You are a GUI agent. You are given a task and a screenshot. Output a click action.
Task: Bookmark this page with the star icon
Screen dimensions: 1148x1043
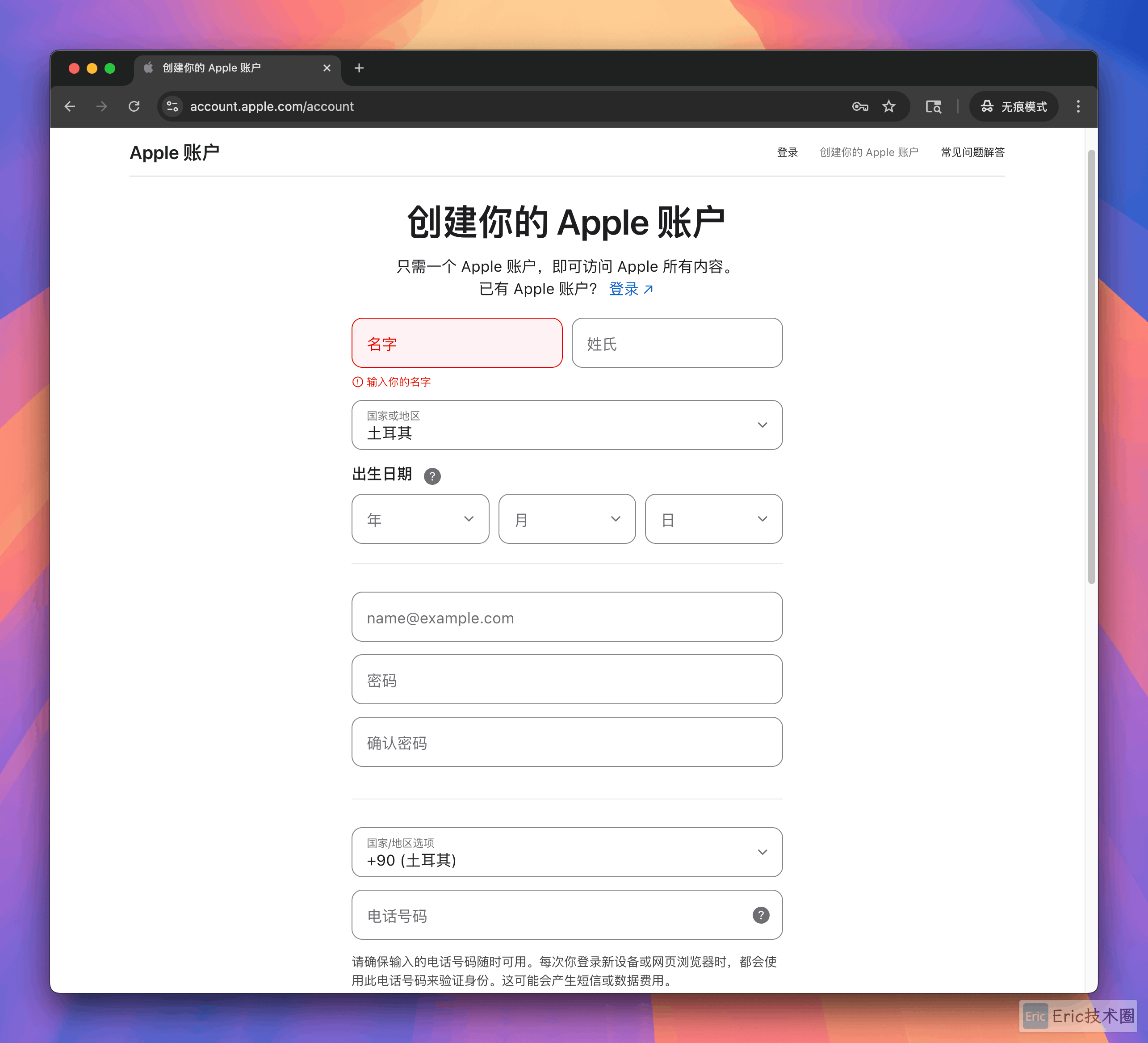[x=889, y=106]
